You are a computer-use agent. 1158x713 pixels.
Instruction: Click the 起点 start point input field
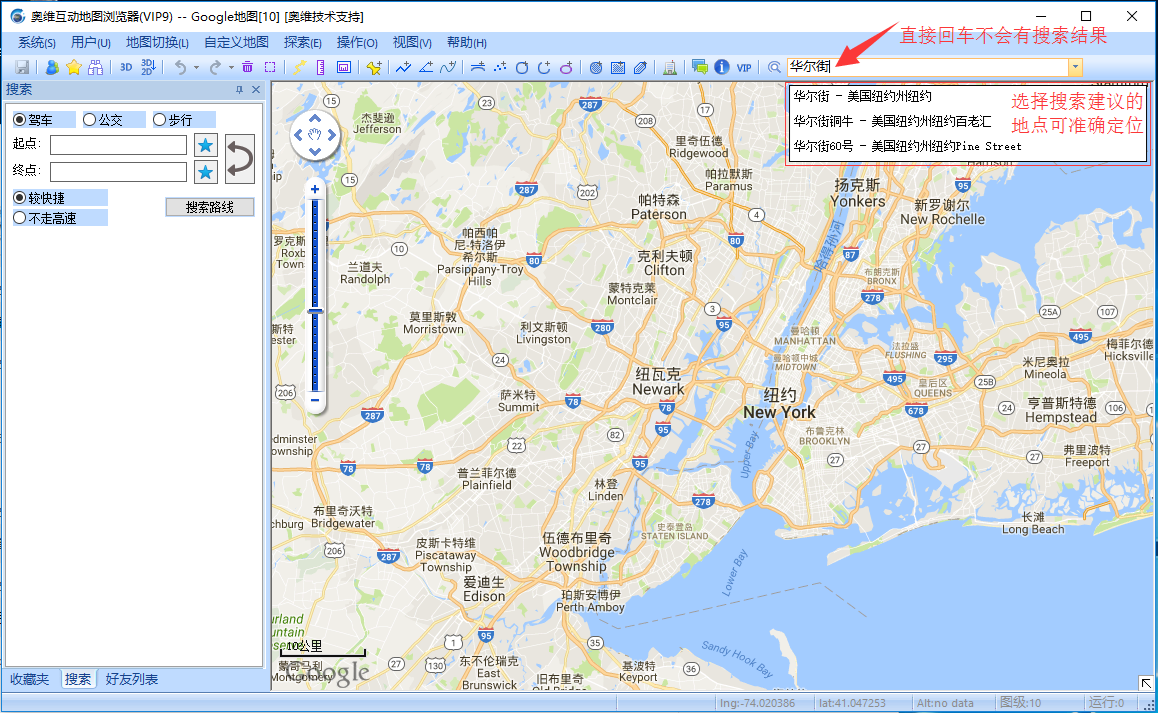point(118,145)
